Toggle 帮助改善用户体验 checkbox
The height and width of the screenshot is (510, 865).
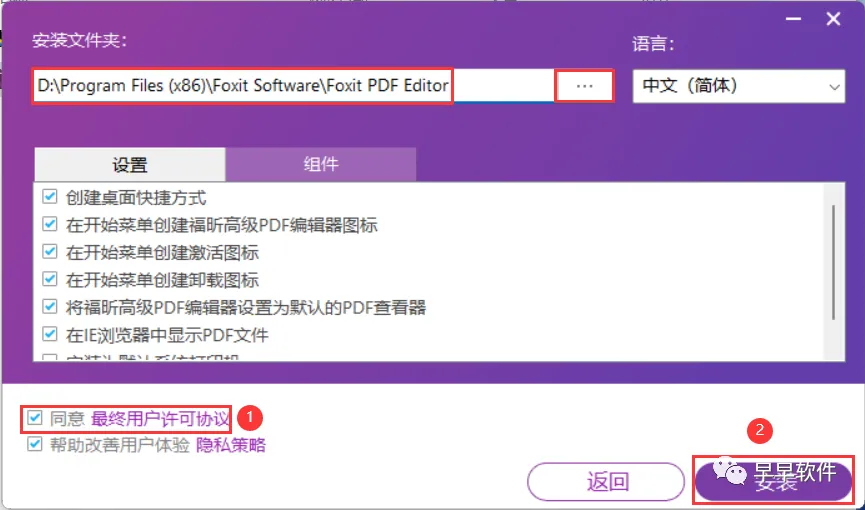pos(35,444)
